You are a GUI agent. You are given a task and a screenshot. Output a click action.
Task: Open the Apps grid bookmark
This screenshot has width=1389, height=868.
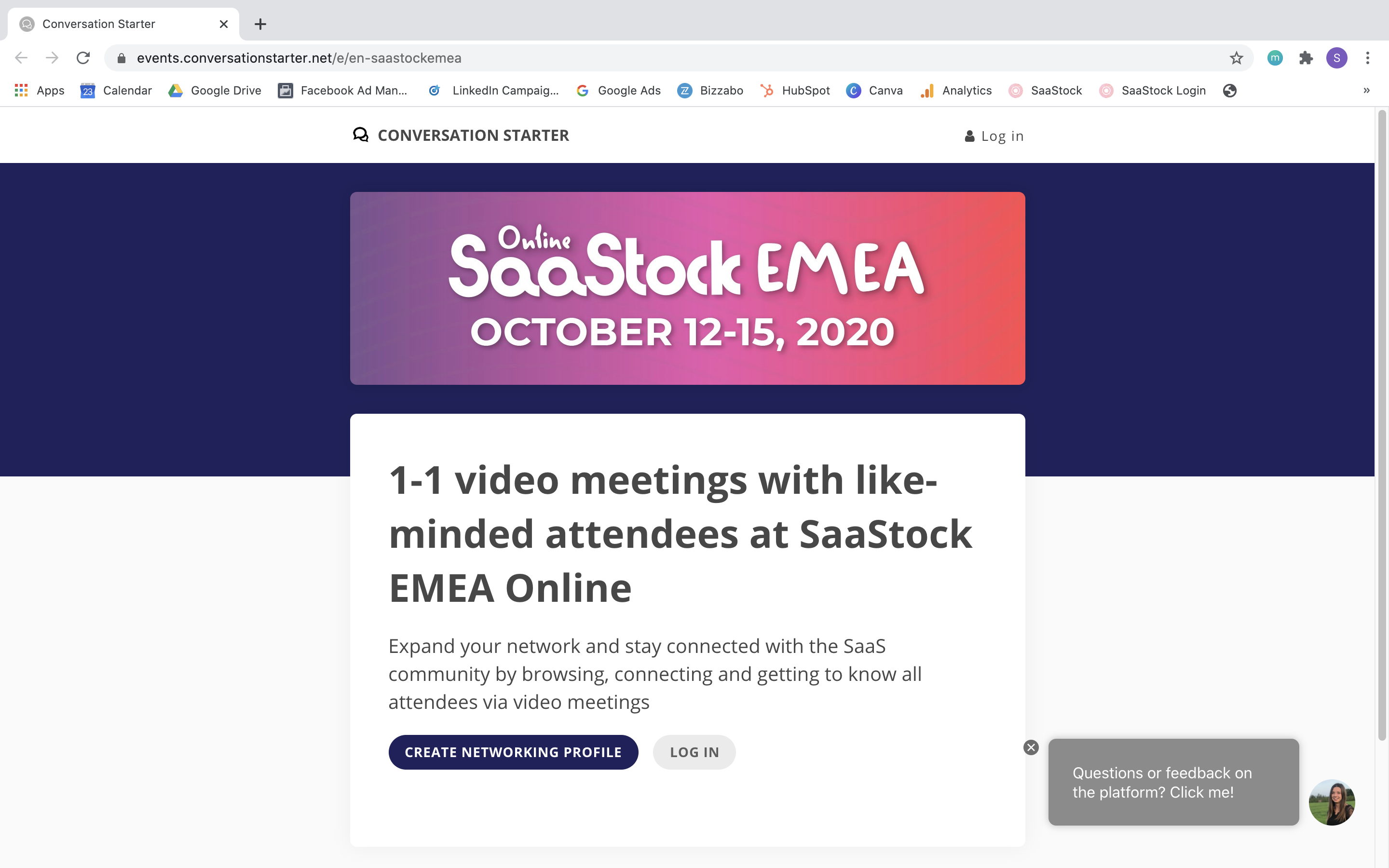click(x=39, y=91)
